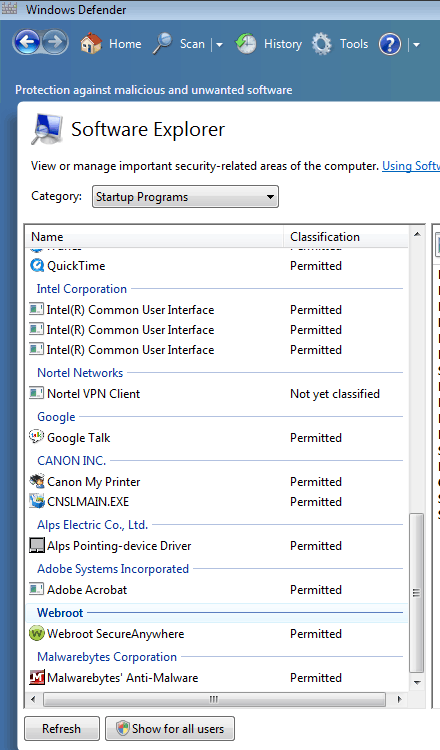
Task: Select Malwarebytes' Anti-Malware entry
Action: pos(218,678)
